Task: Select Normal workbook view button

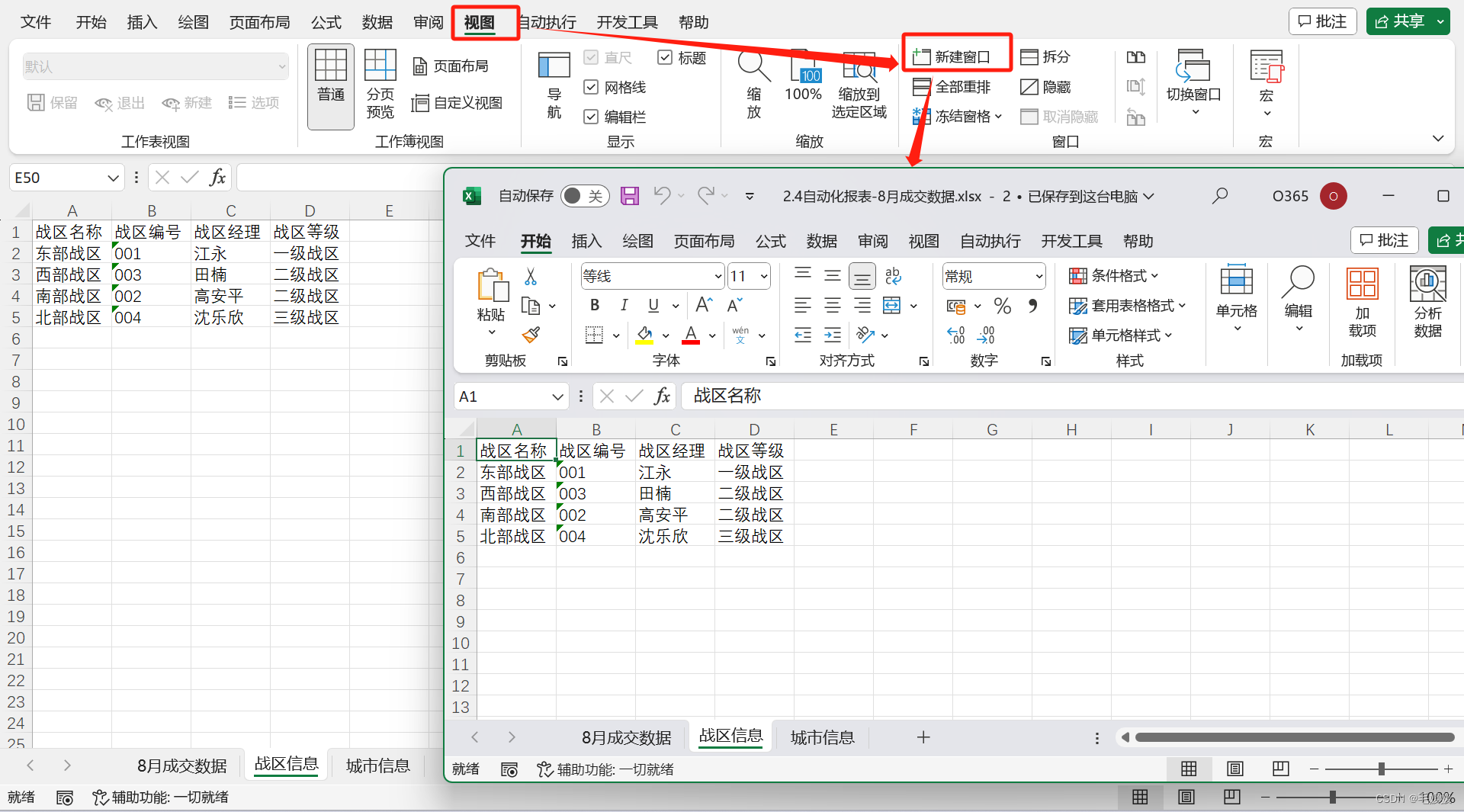Action: pyautogui.click(x=331, y=86)
